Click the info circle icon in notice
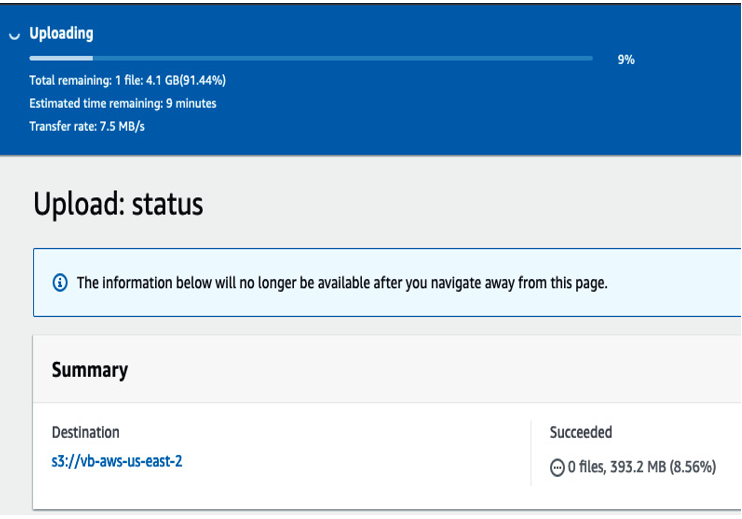The height and width of the screenshot is (519, 742). pos(60,283)
